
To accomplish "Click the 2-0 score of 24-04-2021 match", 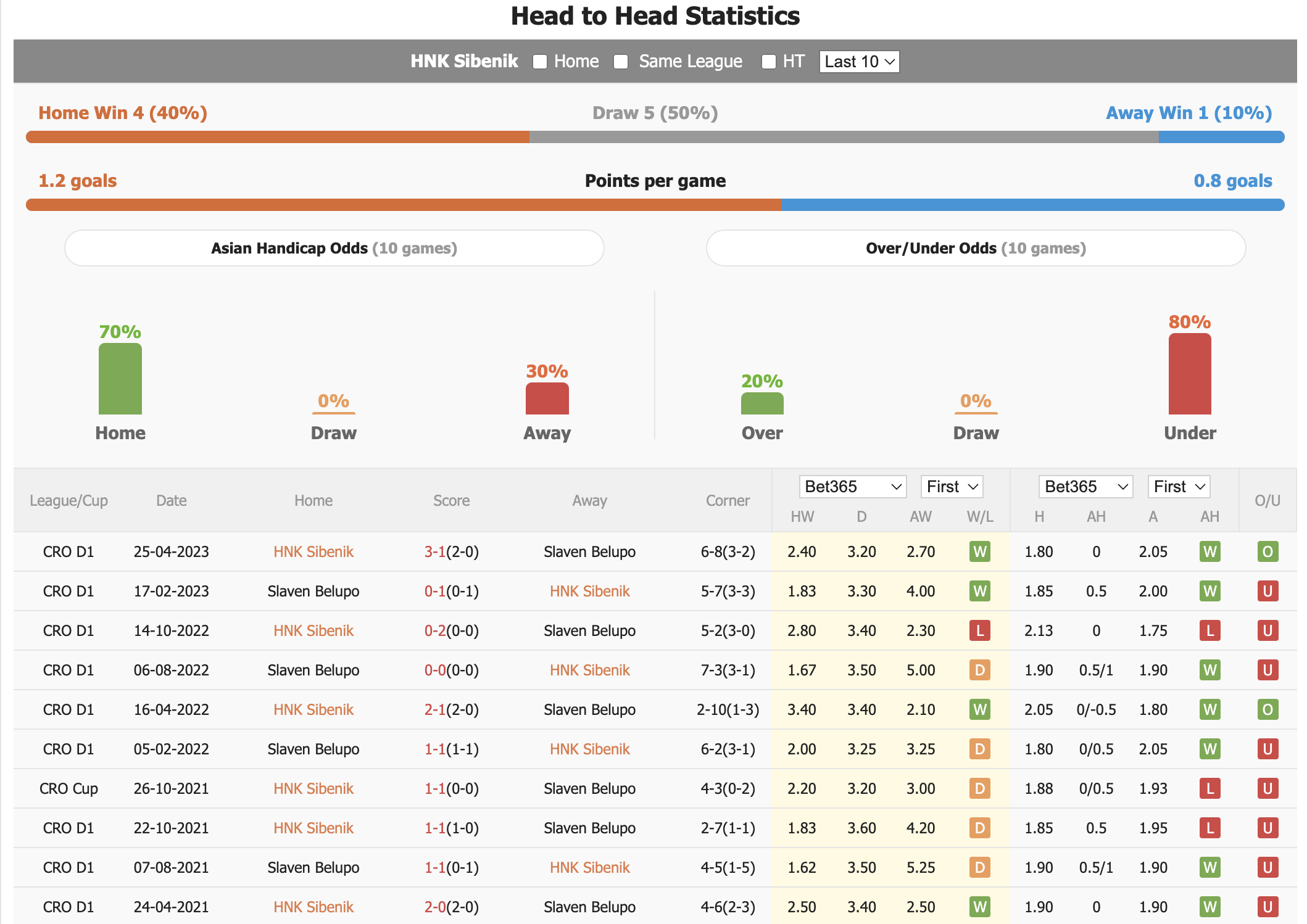I will point(434,907).
